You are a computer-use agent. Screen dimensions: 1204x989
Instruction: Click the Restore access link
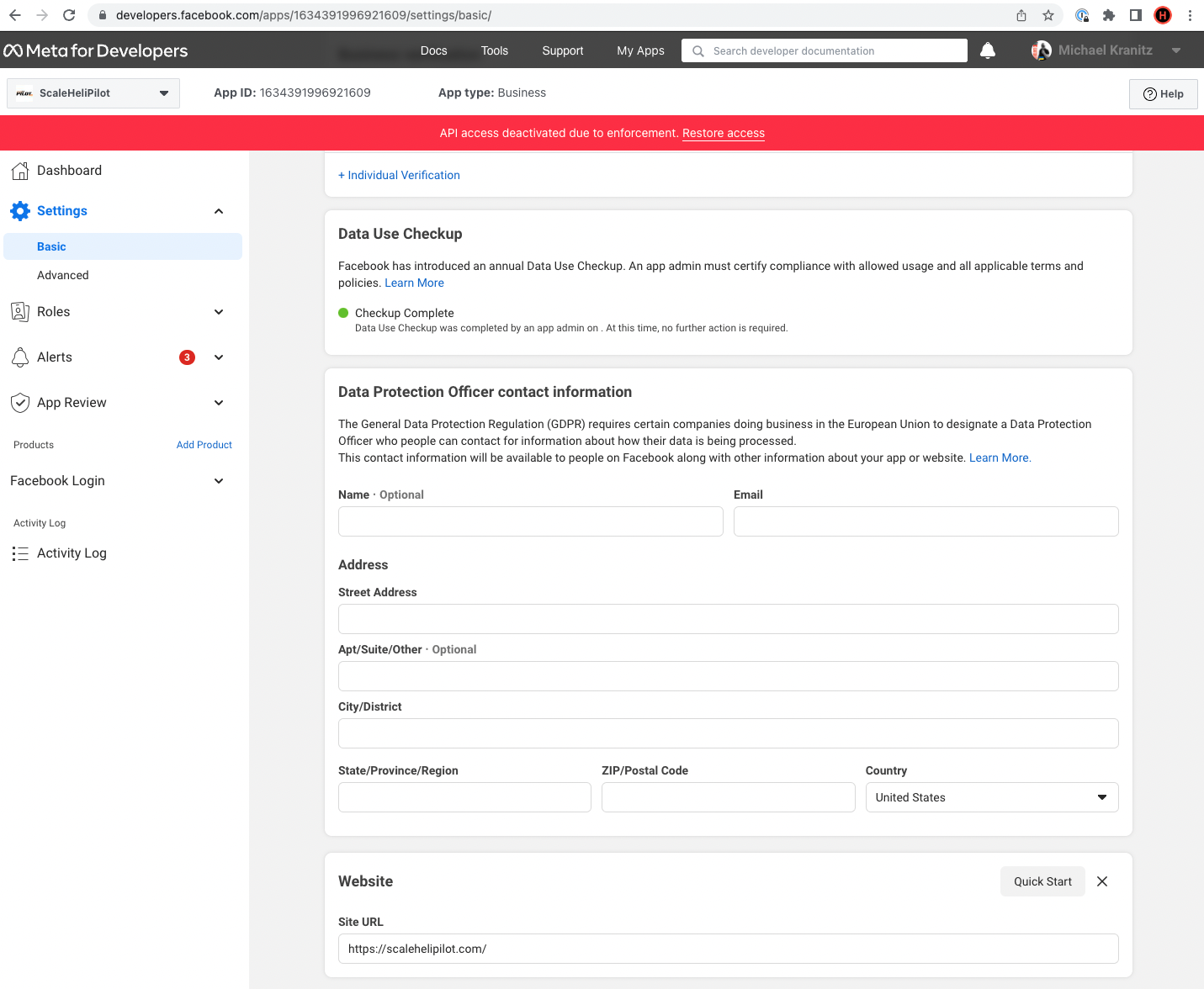pos(723,133)
